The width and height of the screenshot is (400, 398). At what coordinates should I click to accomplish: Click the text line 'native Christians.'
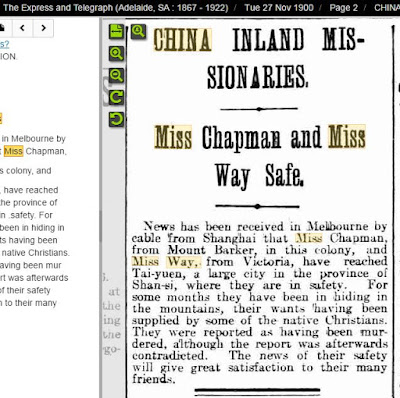[36, 253]
